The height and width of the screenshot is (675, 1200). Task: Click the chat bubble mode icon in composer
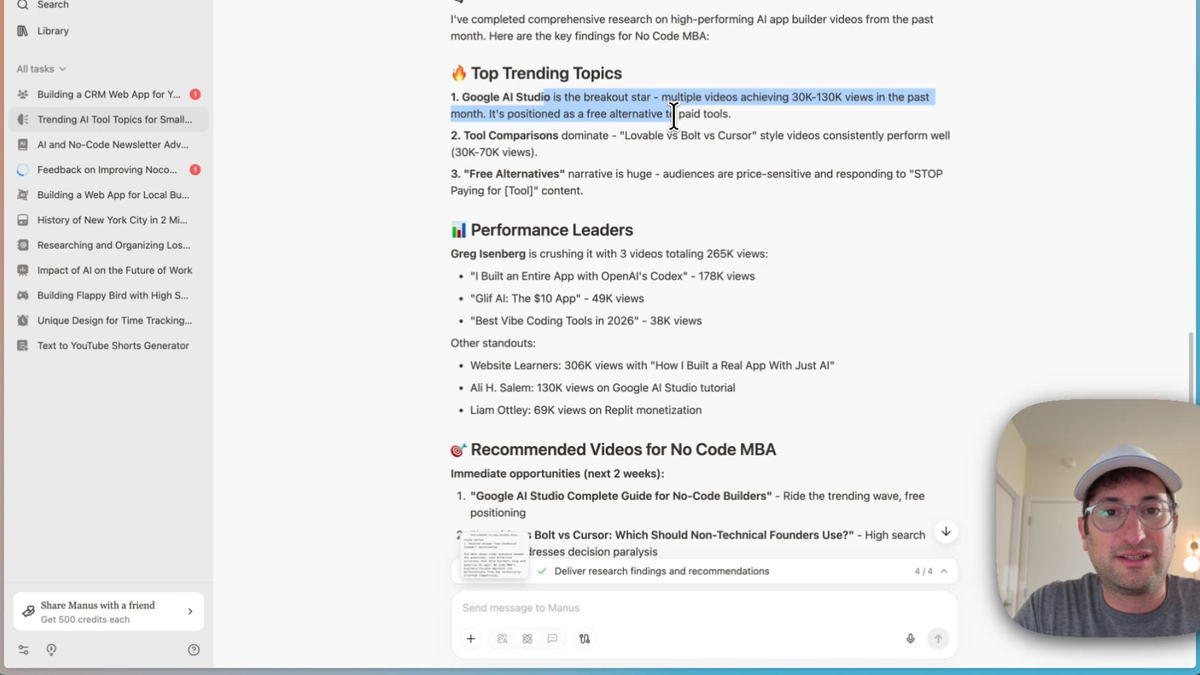click(x=552, y=638)
